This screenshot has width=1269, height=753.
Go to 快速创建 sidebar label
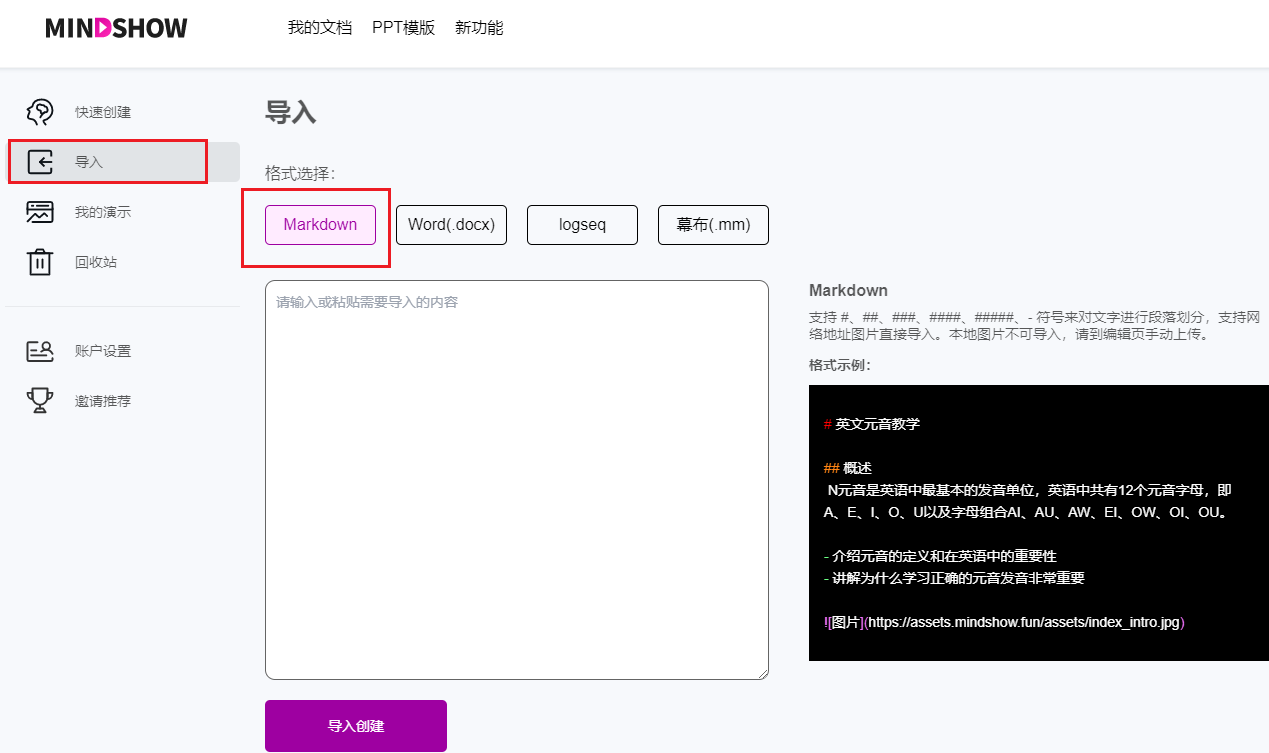(103, 112)
